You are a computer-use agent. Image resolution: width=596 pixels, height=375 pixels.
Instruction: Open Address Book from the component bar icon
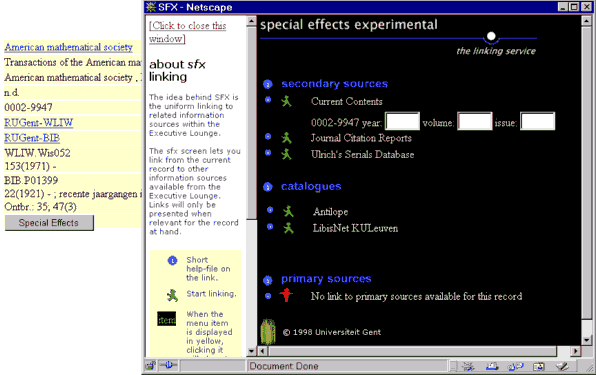pos(539,366)
